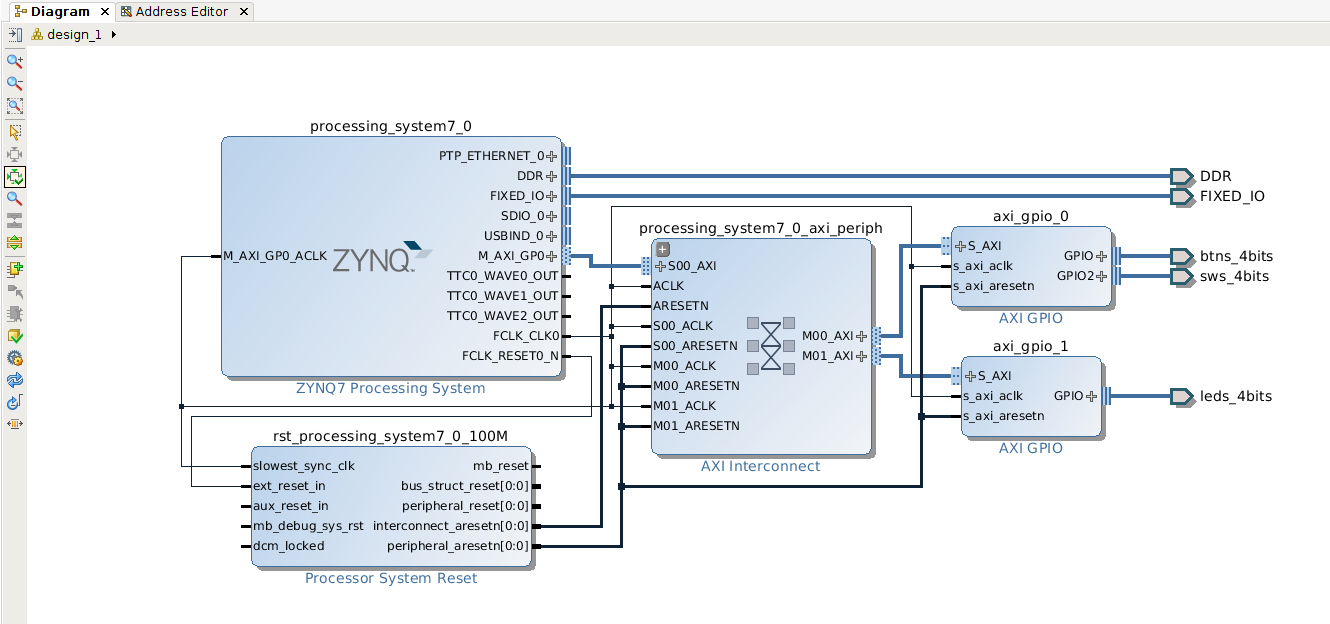
Task: Click the peripheral_aresetn[0:0] pin label
Action: pyautogui.click(x=458, y=546)
